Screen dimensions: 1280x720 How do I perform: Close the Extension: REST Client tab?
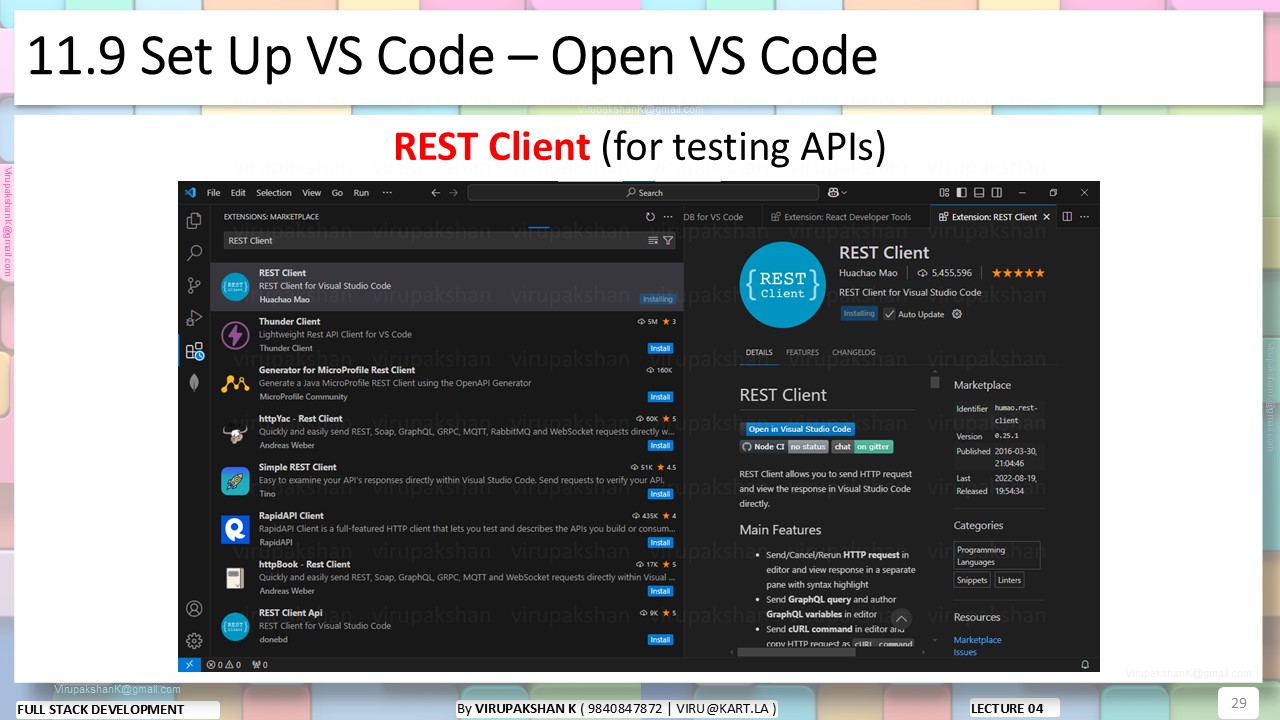(x=1047, y=217)
